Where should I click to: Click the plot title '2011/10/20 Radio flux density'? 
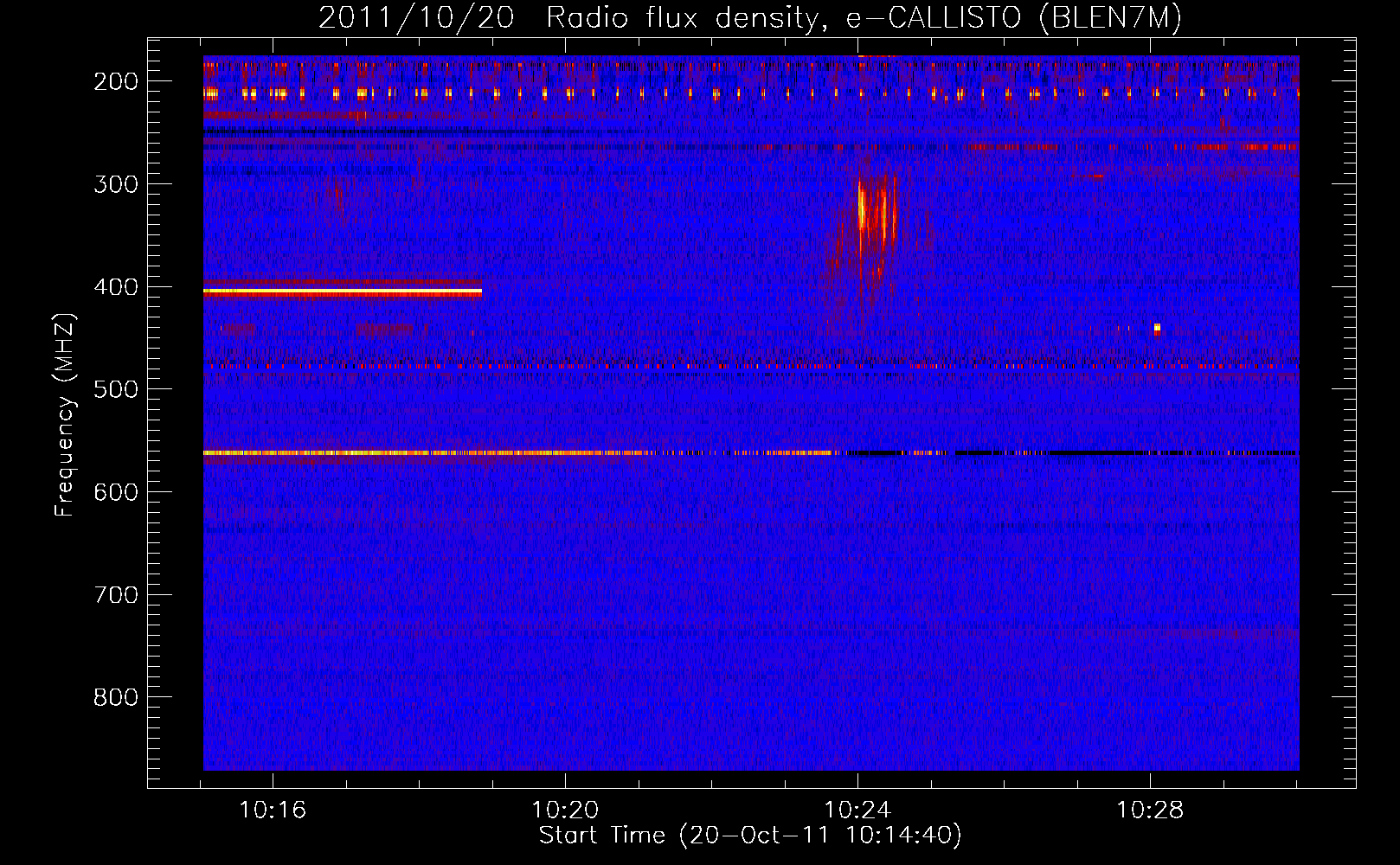click(749, 18)
